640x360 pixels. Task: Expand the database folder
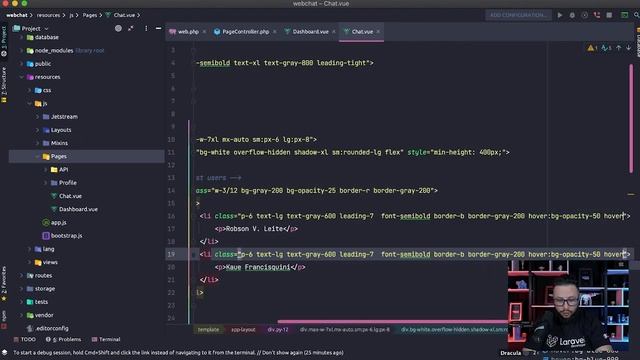pos(21,37)
